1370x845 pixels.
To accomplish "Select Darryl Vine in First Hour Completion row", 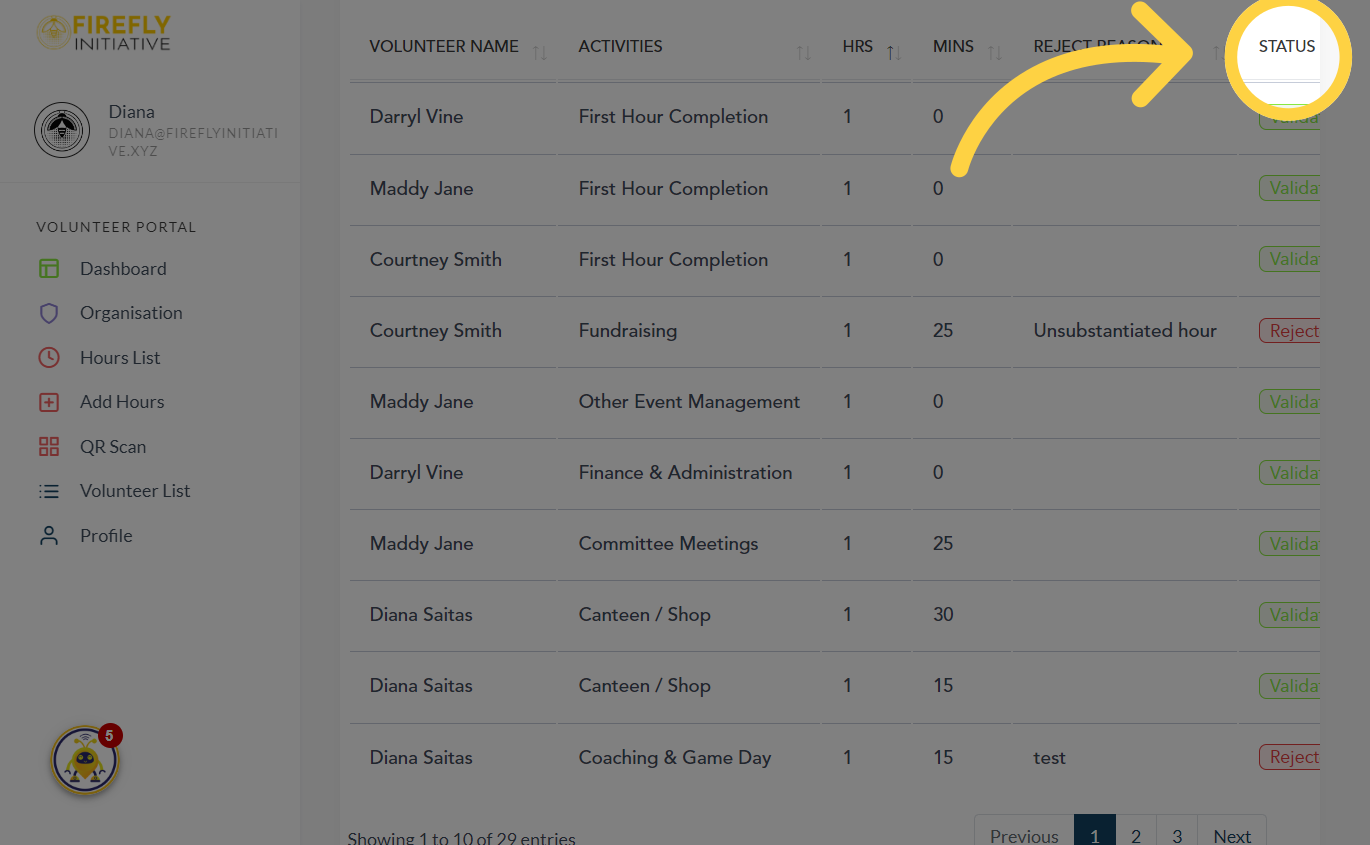I will 417,117.
